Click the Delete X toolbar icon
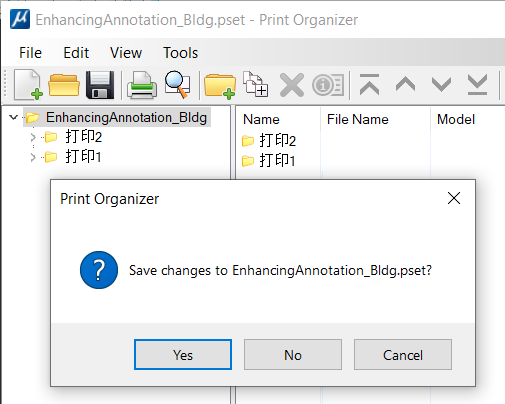The width and height of the screenshot is (505, 404). (292, 85)
